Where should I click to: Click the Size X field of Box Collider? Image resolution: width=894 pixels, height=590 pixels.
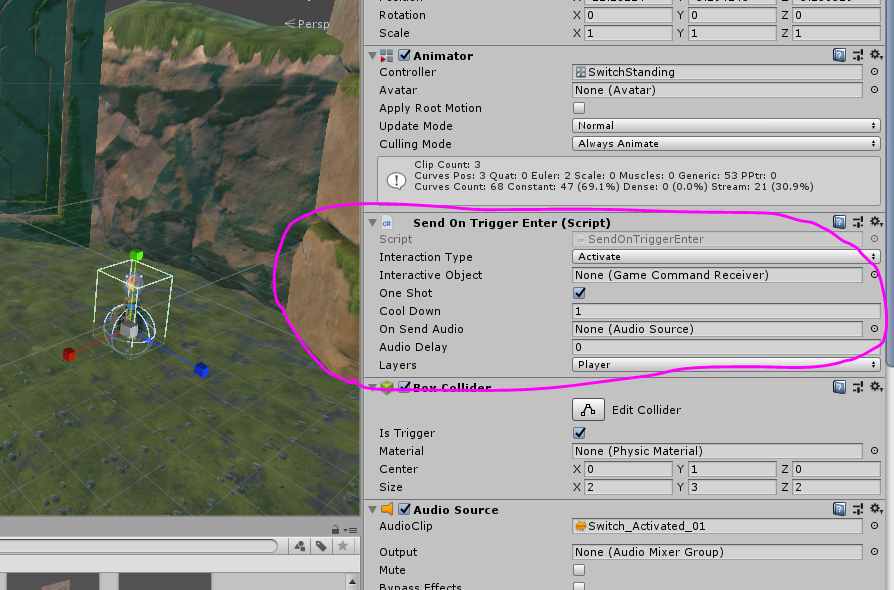pyautogui.click(x=628, y=487)
